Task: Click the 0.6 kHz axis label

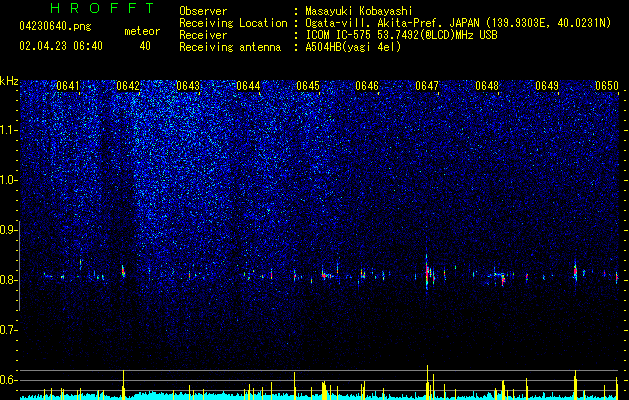Action: pos(8,380)
